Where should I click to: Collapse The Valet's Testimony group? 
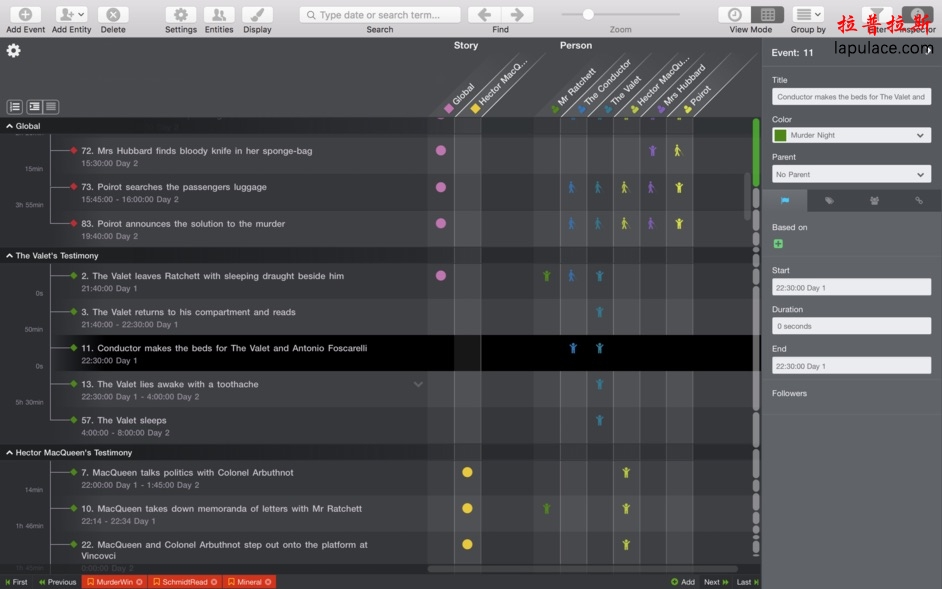[10, 256]
